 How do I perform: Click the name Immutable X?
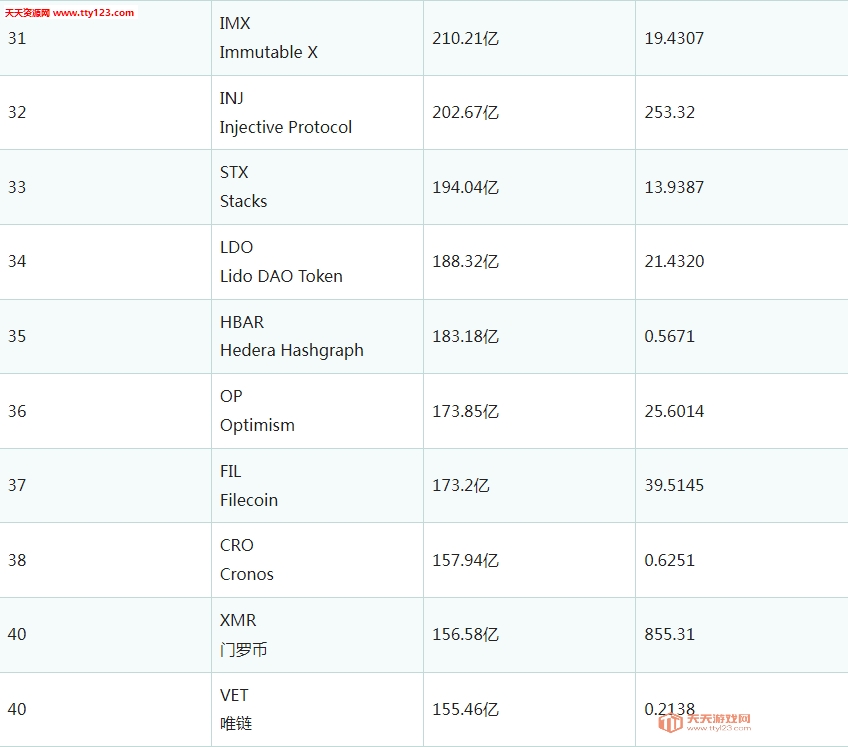pos(269,52)
